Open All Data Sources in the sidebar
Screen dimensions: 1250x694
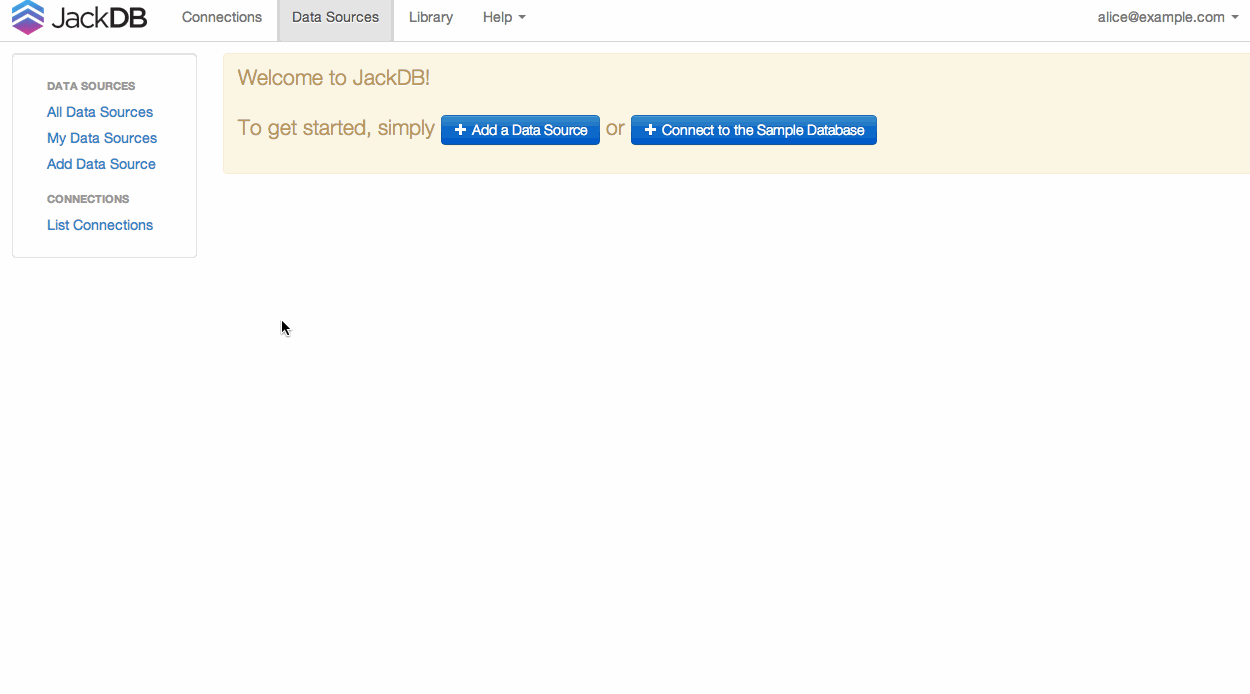pyautogui.click(x=100, y=112)
